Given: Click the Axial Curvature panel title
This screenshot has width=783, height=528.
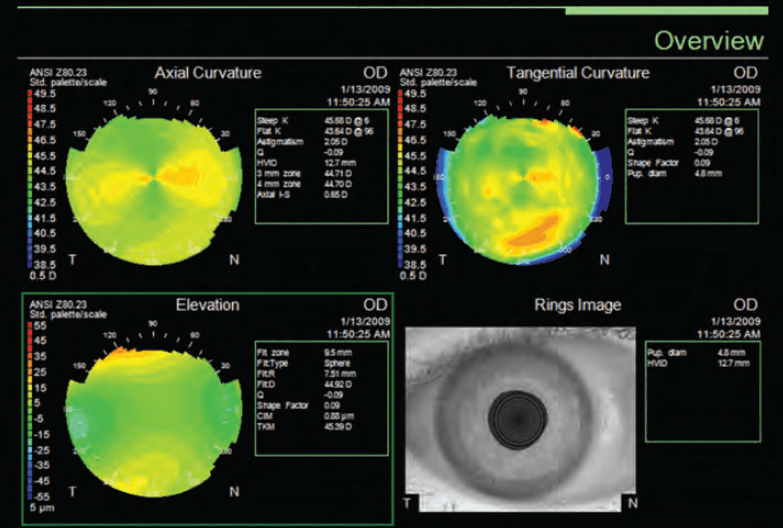Looking at the screenshot, I should coord(208,73).
